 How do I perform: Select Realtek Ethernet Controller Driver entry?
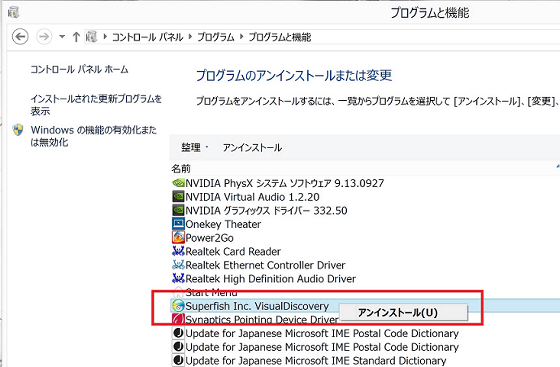[265, 265]
